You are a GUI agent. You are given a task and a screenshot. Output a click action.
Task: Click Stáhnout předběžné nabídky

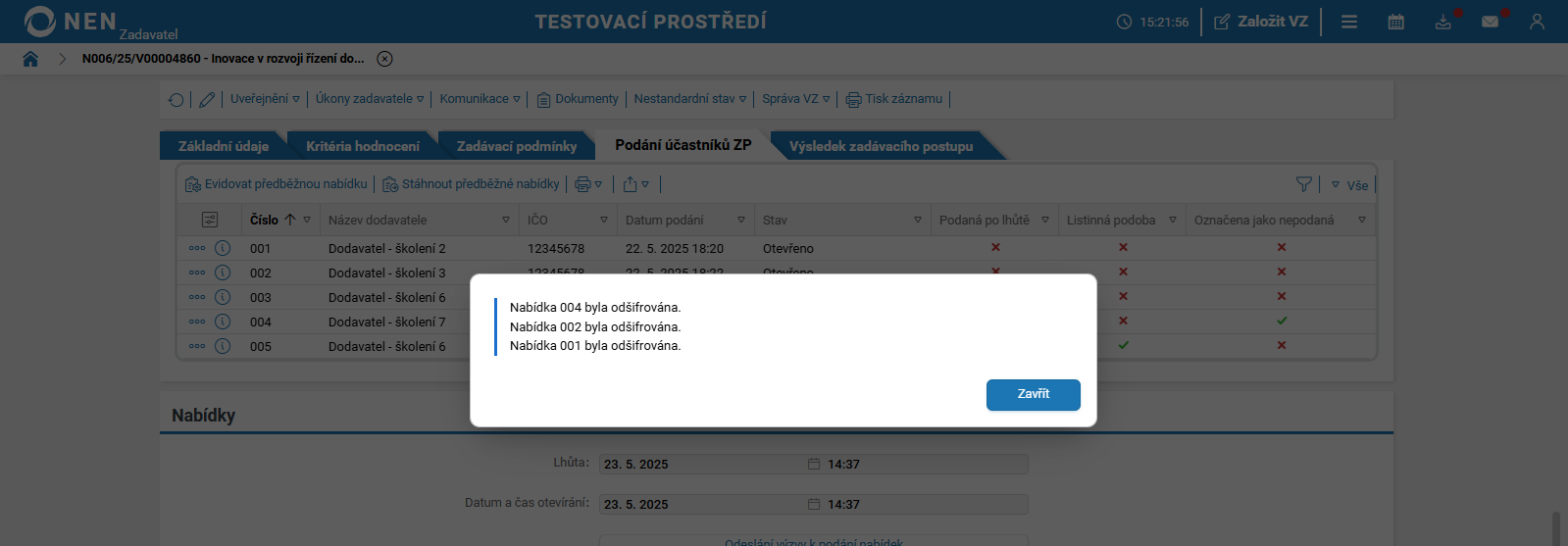[471, 184]
